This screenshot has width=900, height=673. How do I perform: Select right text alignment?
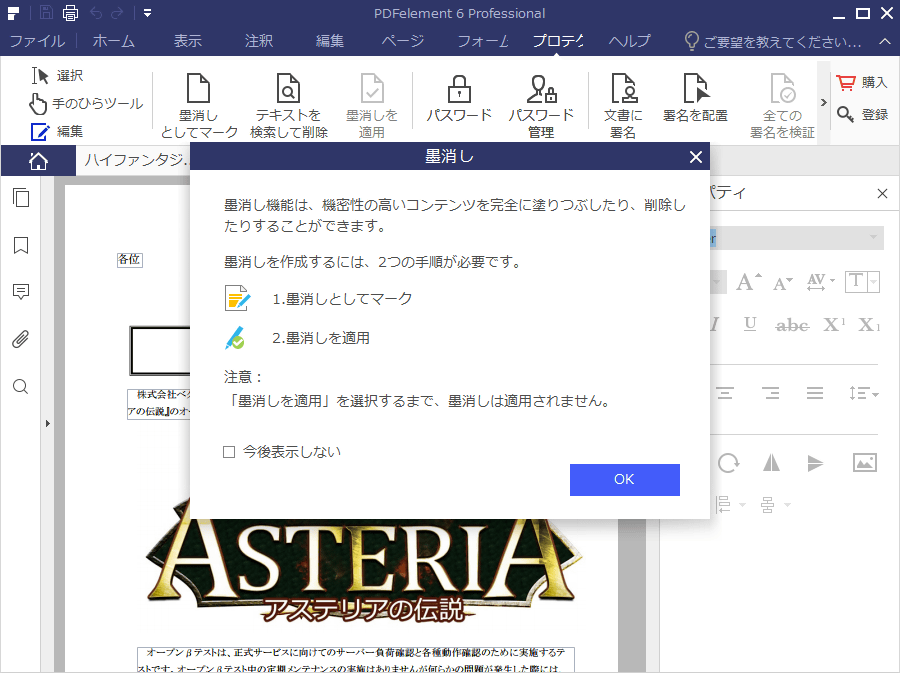point(770,393)
